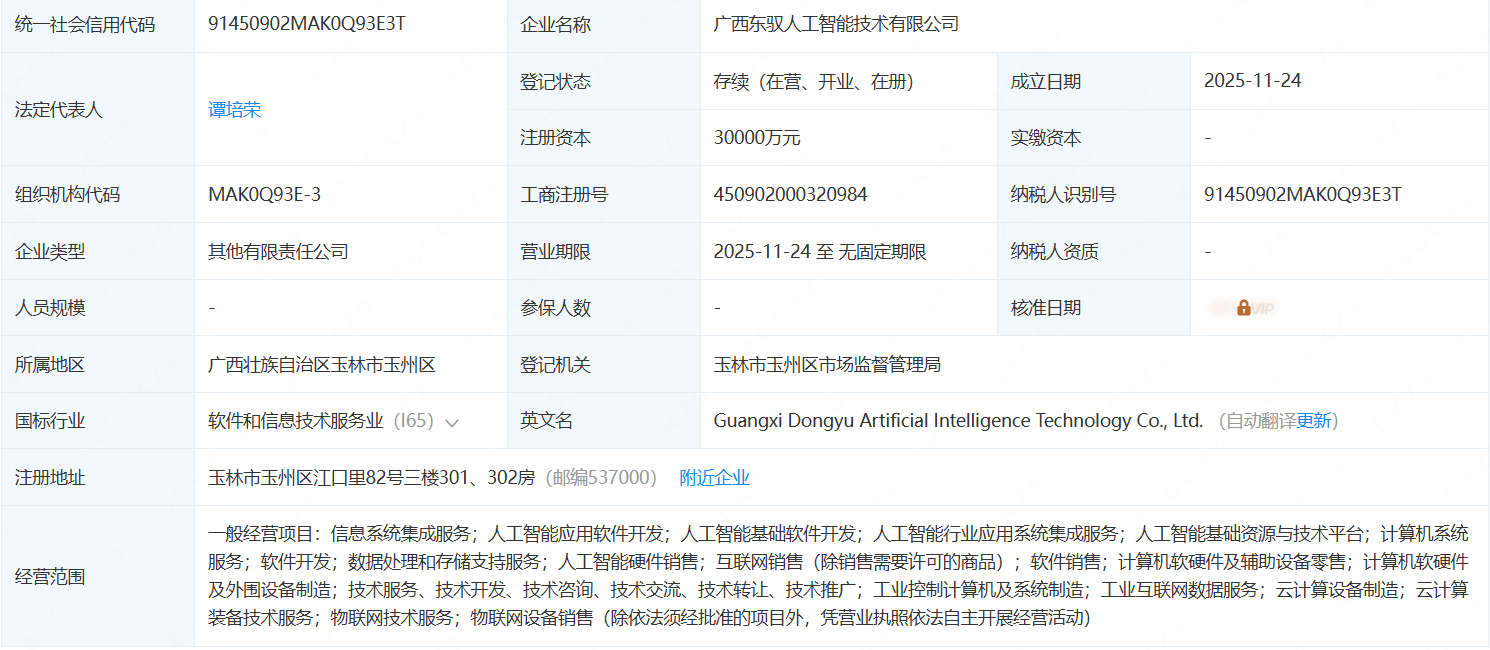
Task: Click the unified credit code 91450902MAK0Q93E3T value
Action: [306, 24]
